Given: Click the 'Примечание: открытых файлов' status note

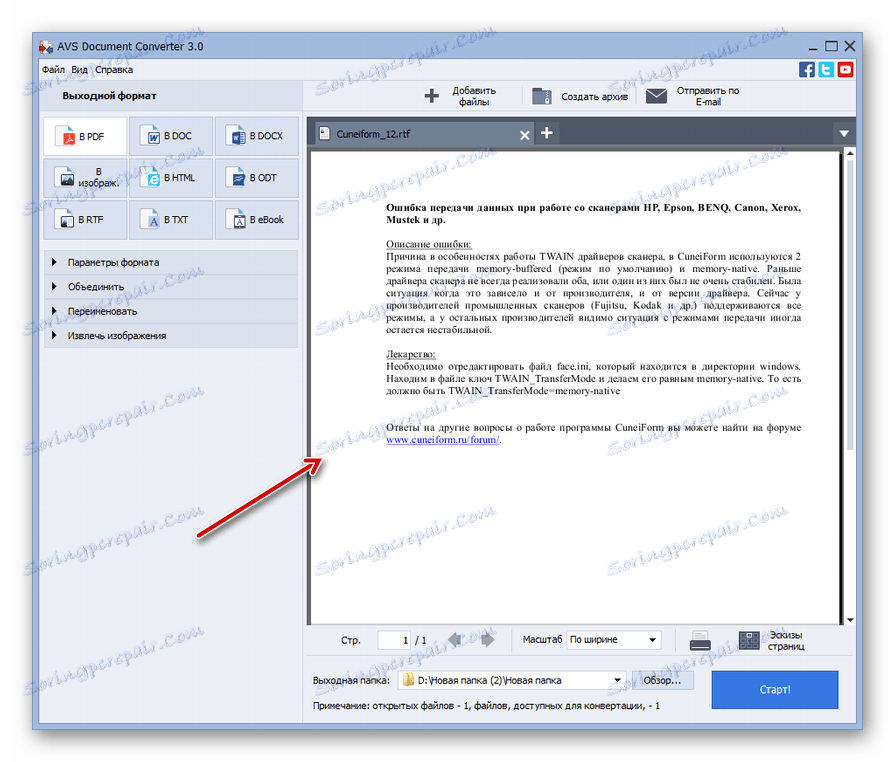Looking at the screenshot, I should (486, 706).
